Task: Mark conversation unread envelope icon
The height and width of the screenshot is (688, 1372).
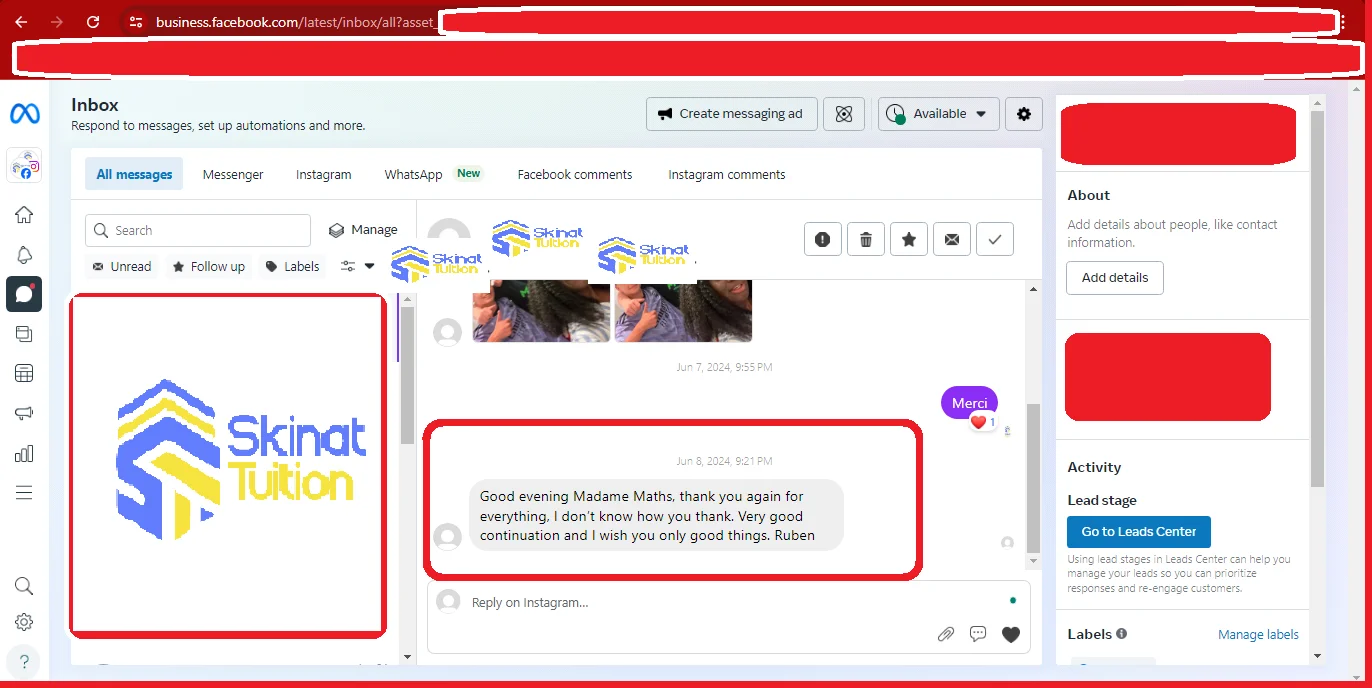Action: pos(952,239)
